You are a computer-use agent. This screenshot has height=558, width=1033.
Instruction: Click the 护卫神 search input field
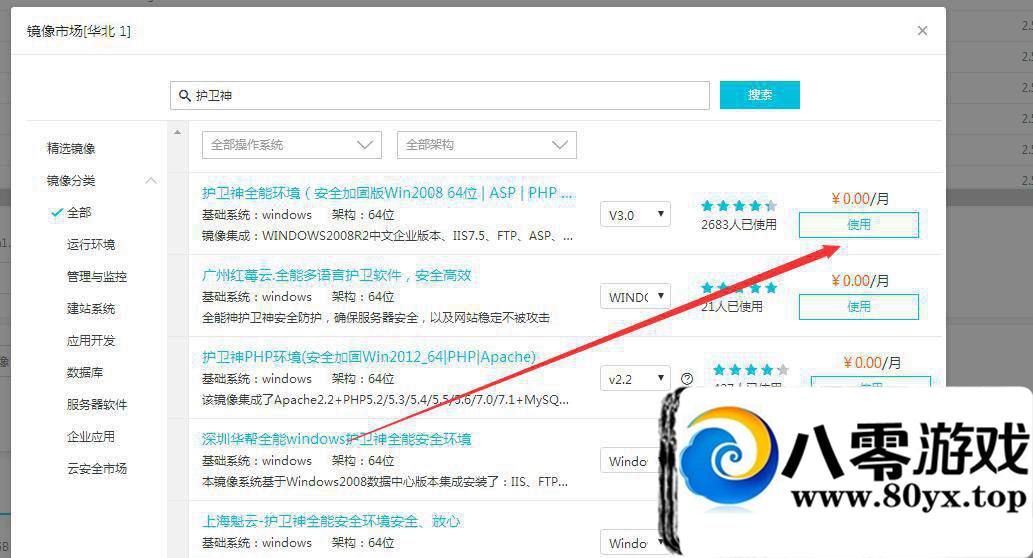(x=439, y=96)
